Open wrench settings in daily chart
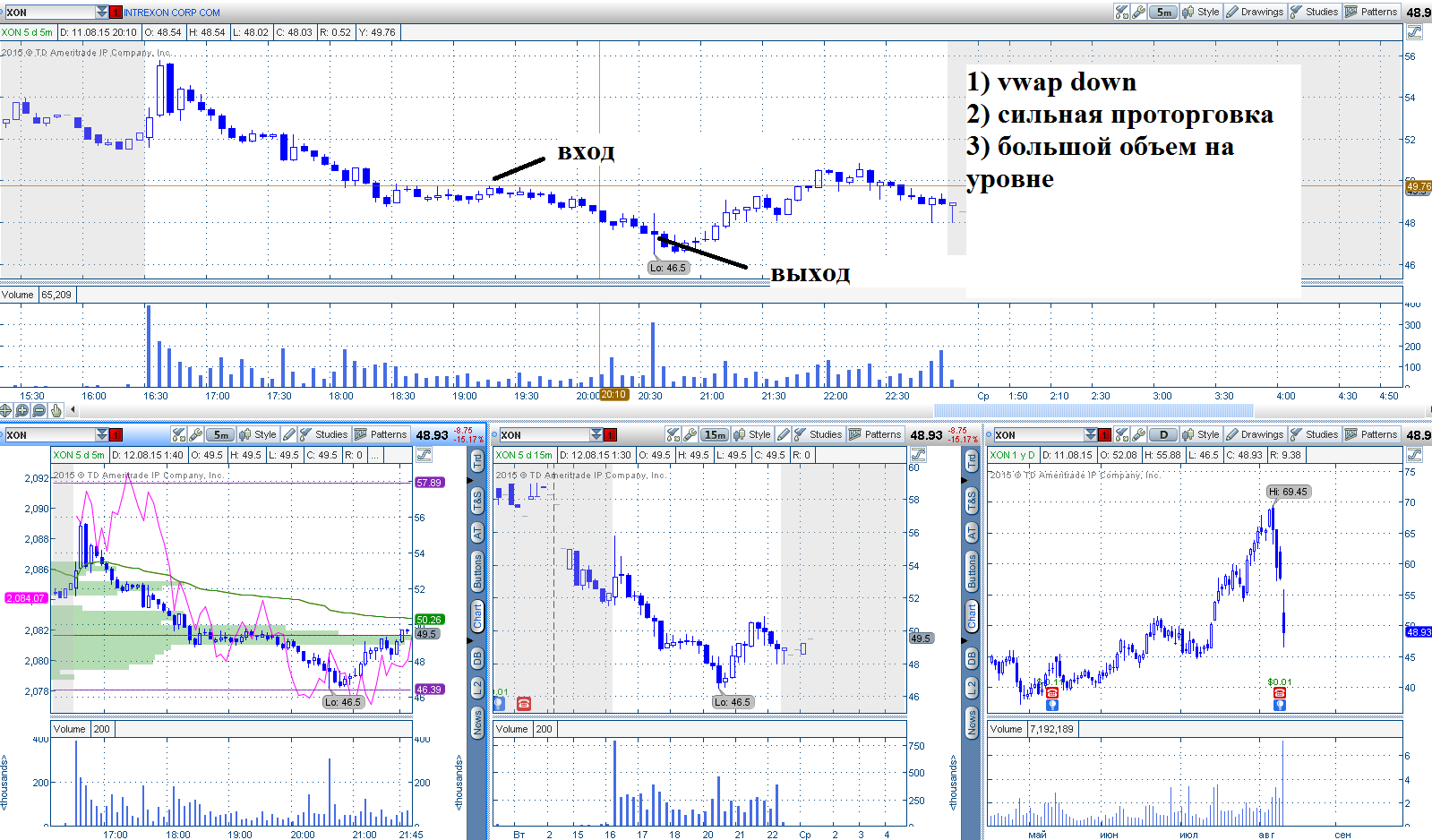1432x840 pixels. (x=1138, y=434)
